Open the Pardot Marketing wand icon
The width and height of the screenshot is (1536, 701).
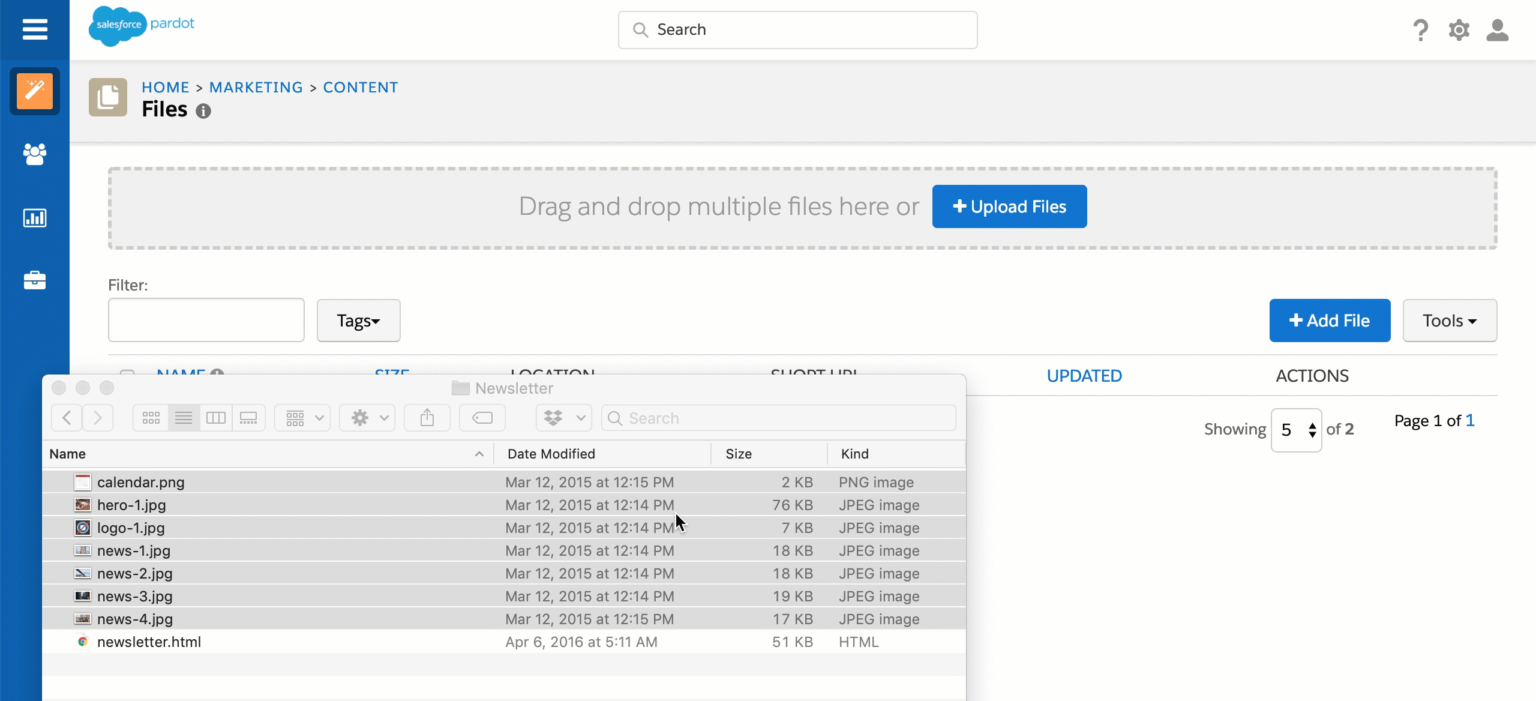click(x=35, y=91)
